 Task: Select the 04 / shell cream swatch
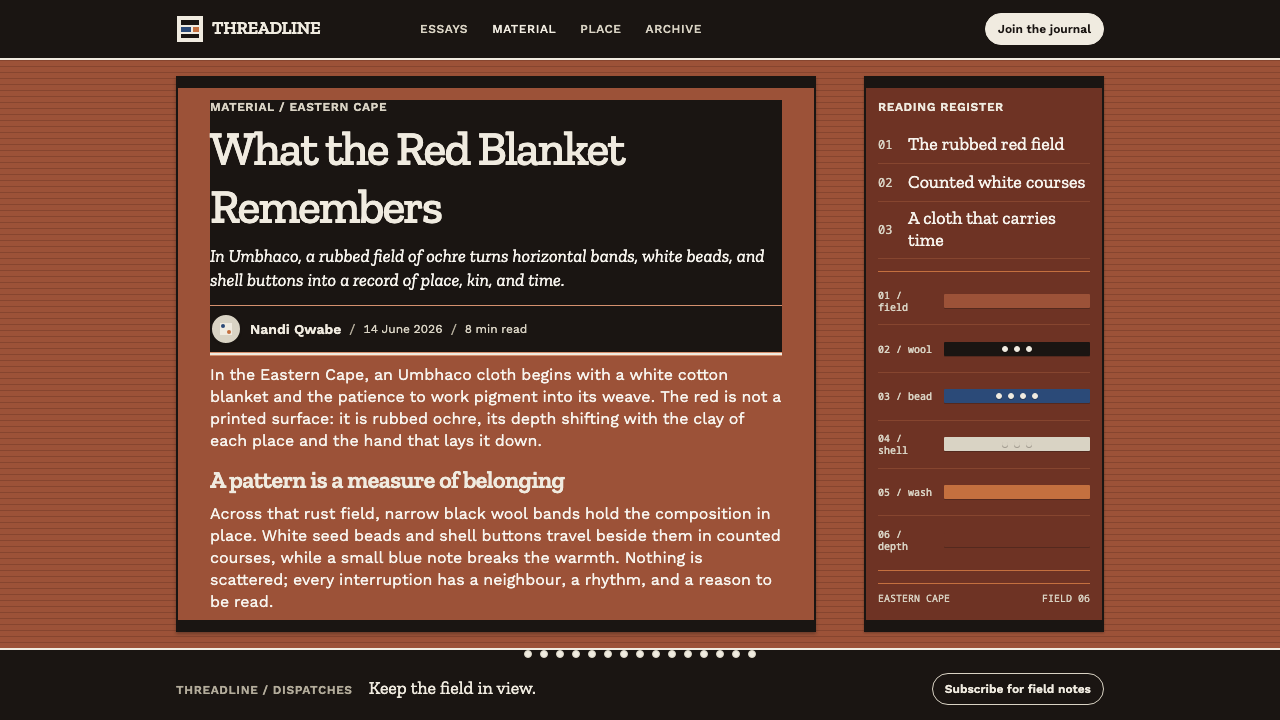1017,444
